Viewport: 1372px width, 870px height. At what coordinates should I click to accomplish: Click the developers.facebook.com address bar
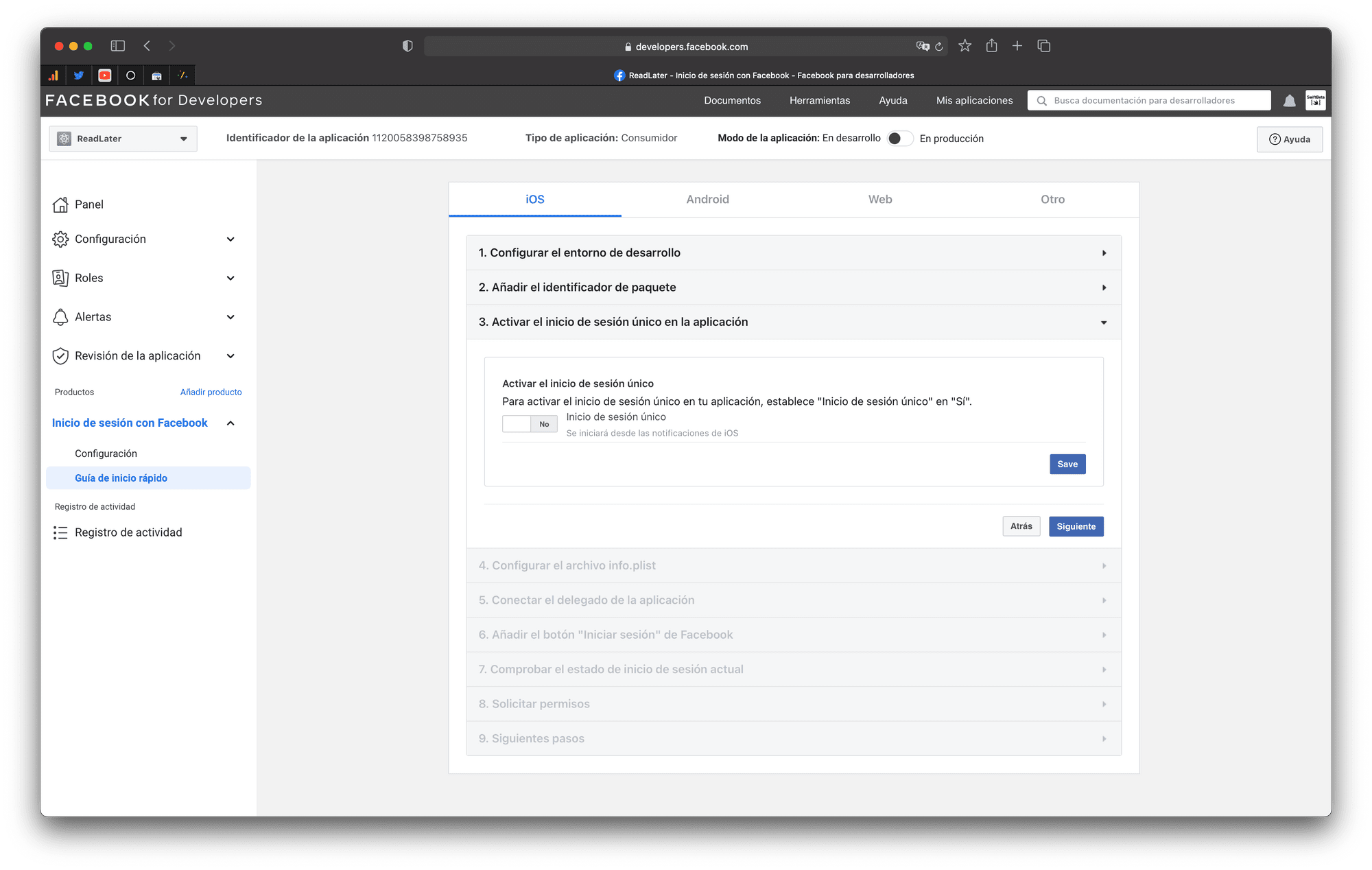pos(685,47)
